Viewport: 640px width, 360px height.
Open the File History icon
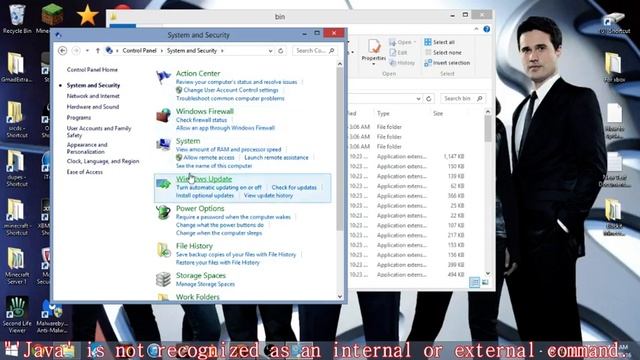163,250
